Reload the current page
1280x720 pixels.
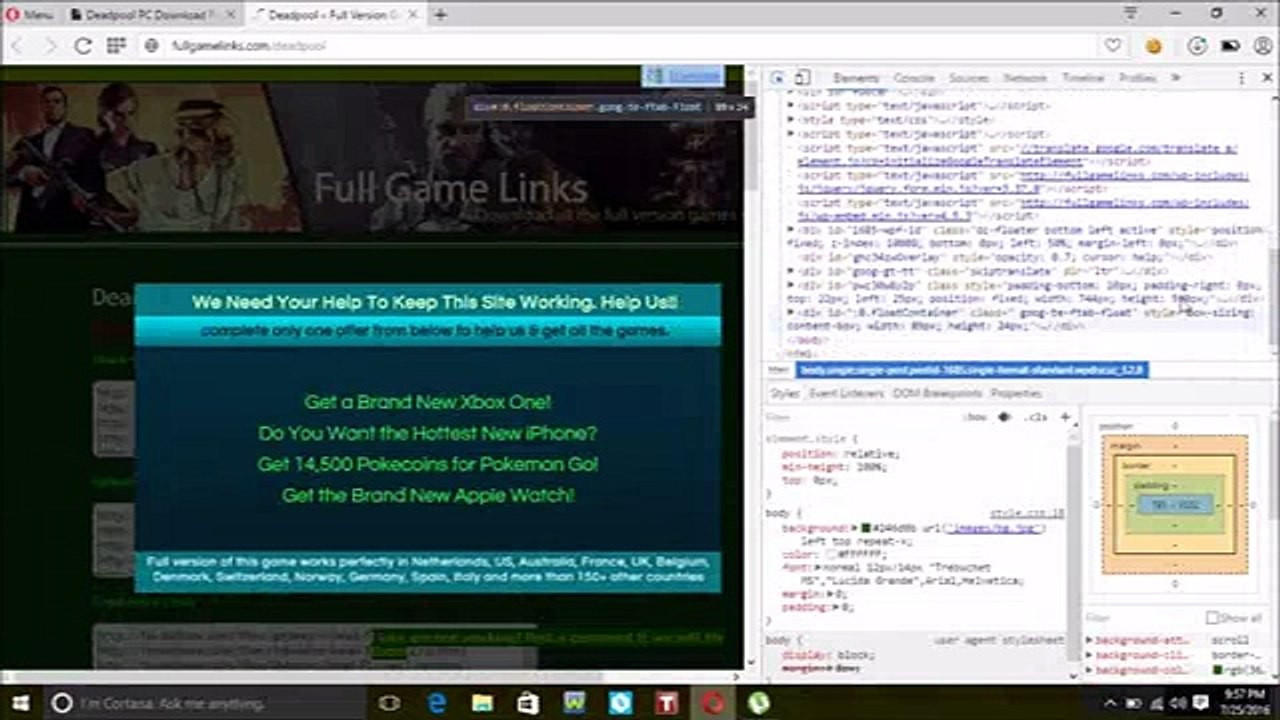[x=83, y=46]
